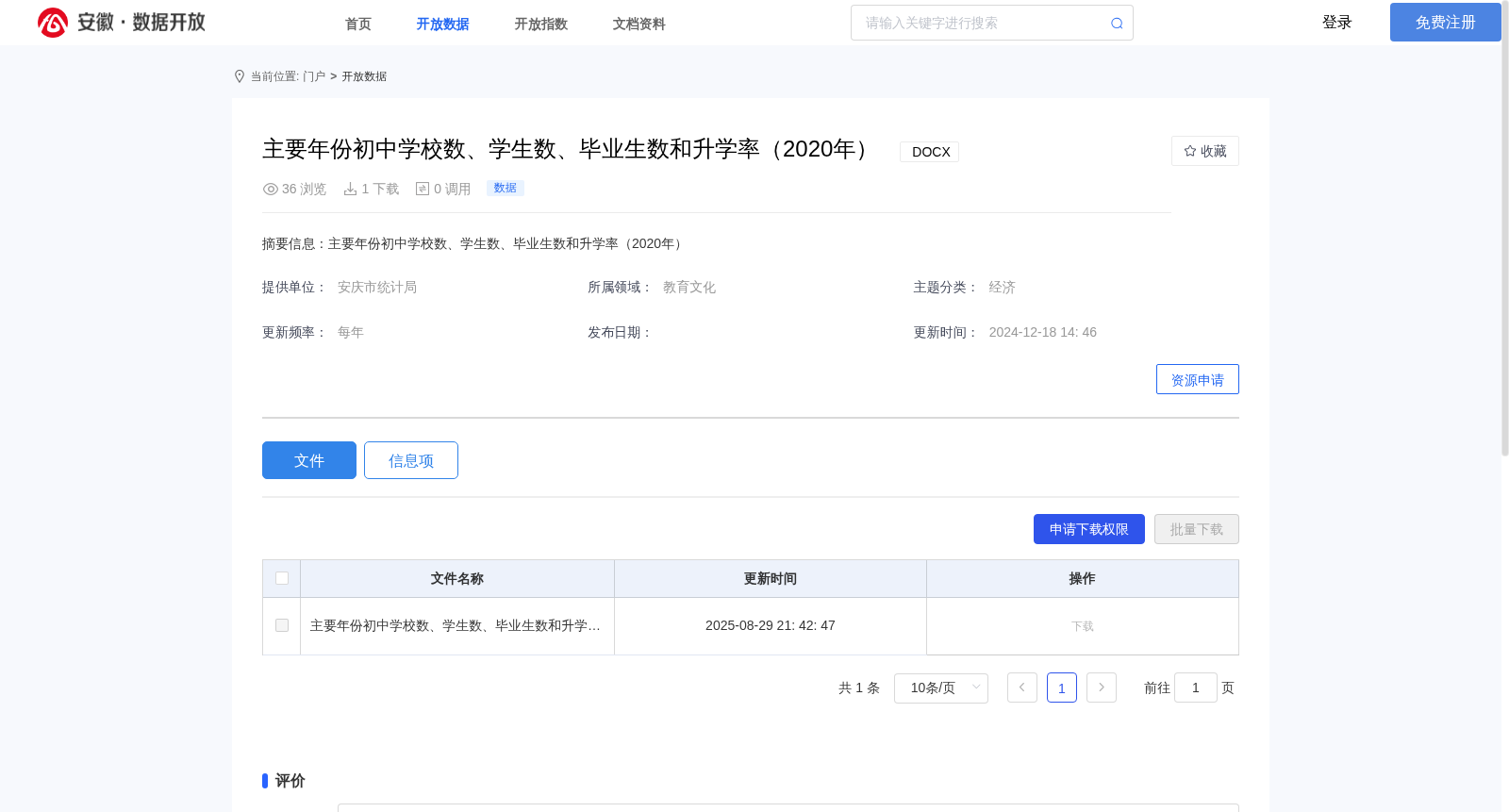Go to previous page arrow
Viewport: 1509px width, 812px height.
(1022, 688)
